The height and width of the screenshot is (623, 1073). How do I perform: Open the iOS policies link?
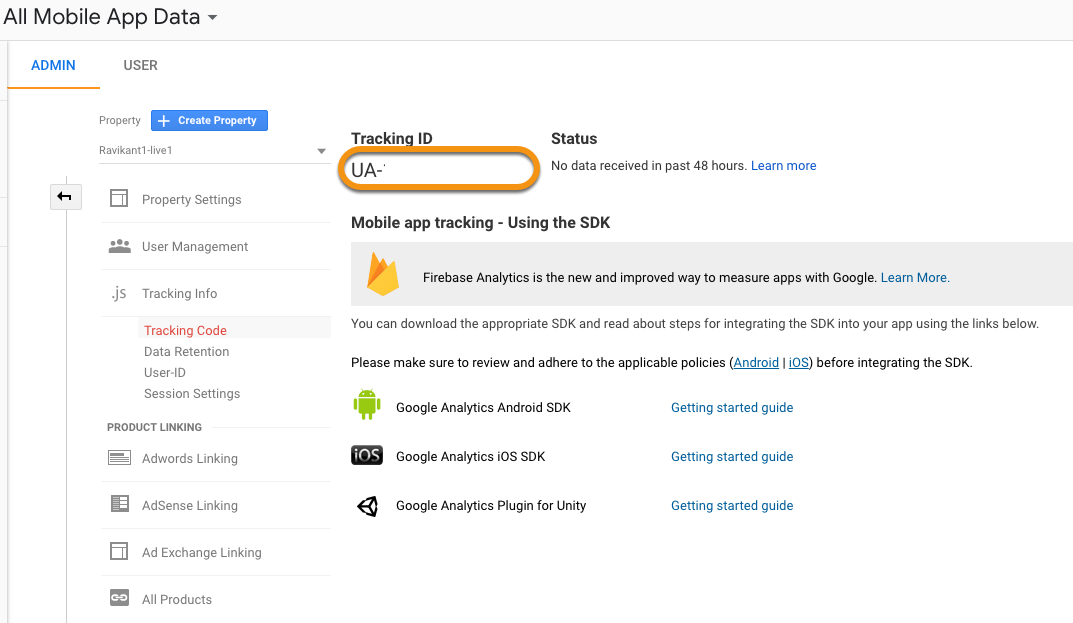[799, 363]
